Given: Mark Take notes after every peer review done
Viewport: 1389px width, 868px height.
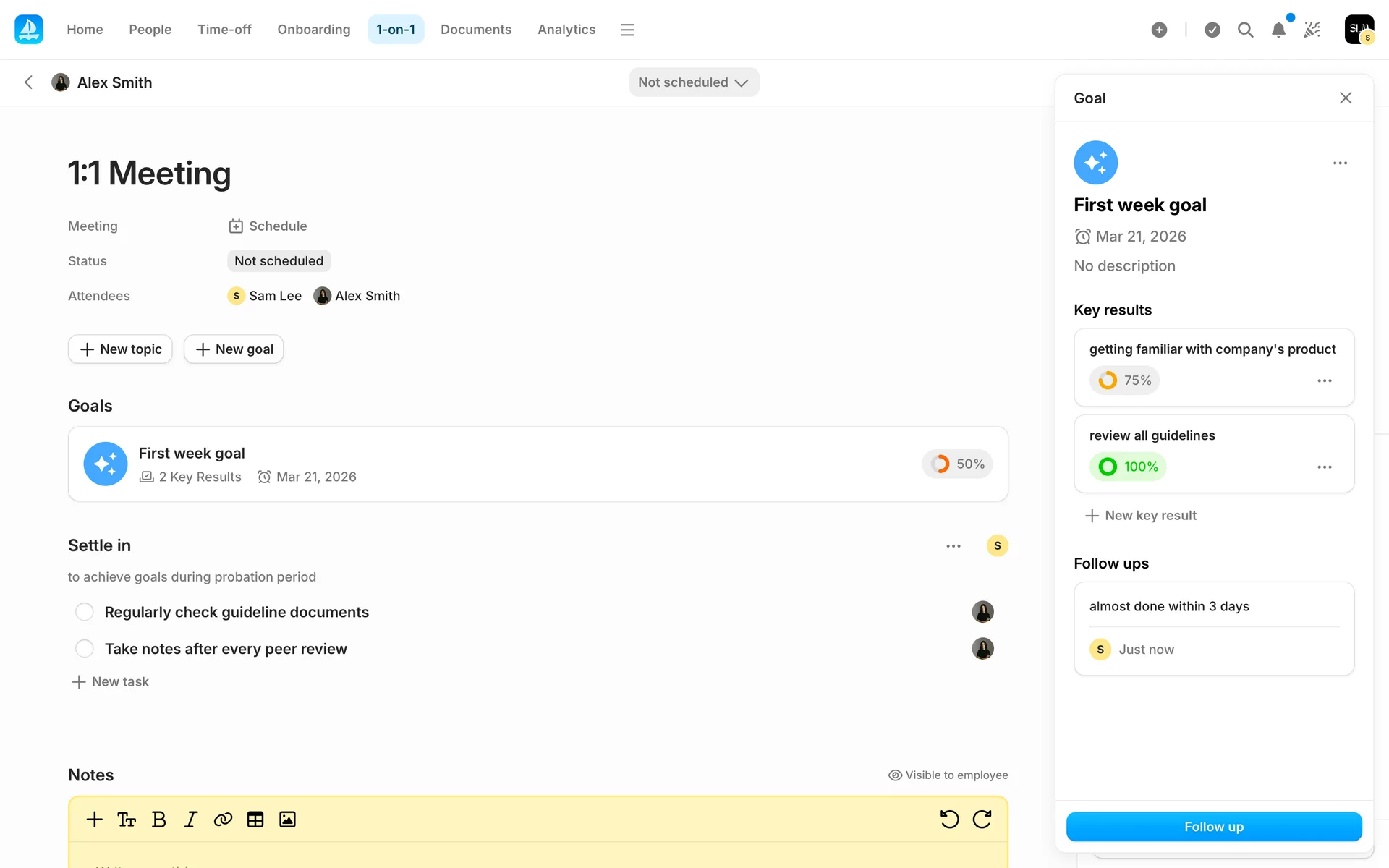Looking at the screenshot, I should pyautogui.click(x=85, y=649).
